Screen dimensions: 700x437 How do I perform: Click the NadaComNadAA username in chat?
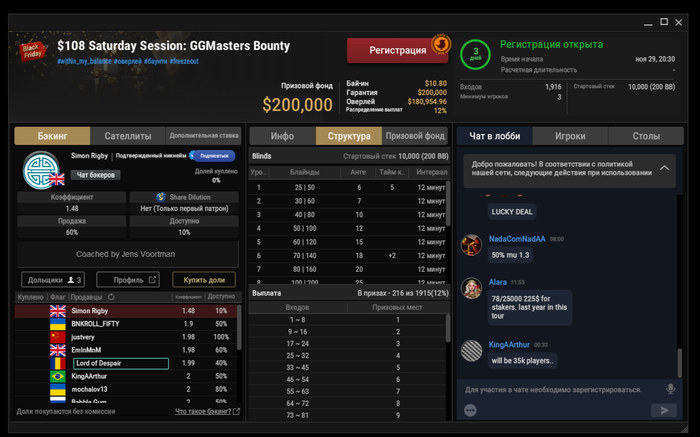click(517, 239)
